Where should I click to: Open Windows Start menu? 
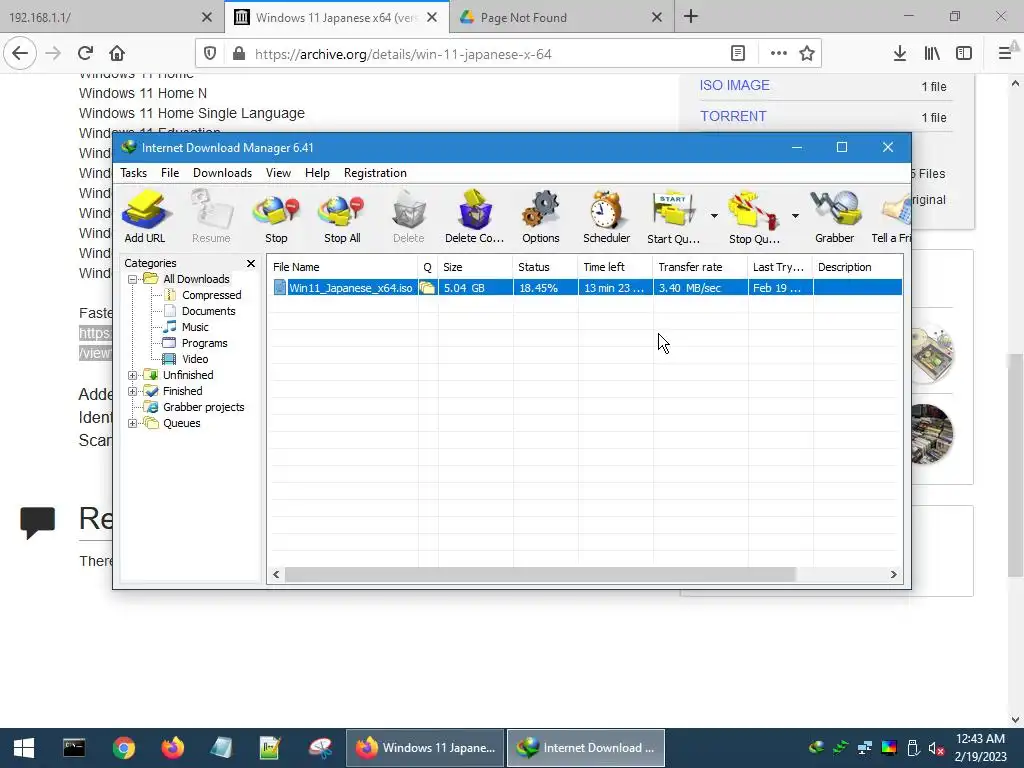24,748
